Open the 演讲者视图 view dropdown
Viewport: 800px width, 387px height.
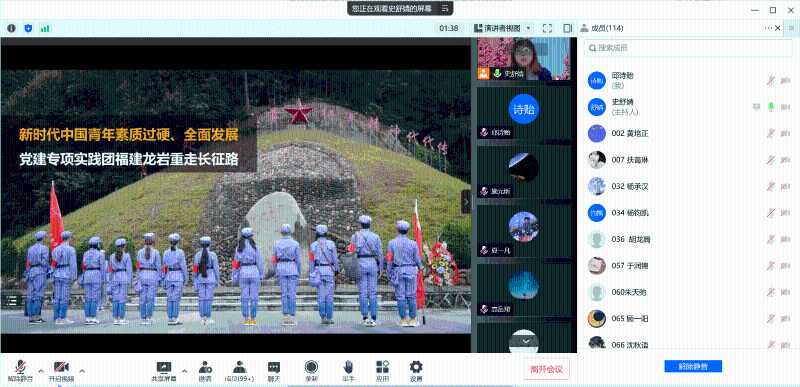coord(503,28)
